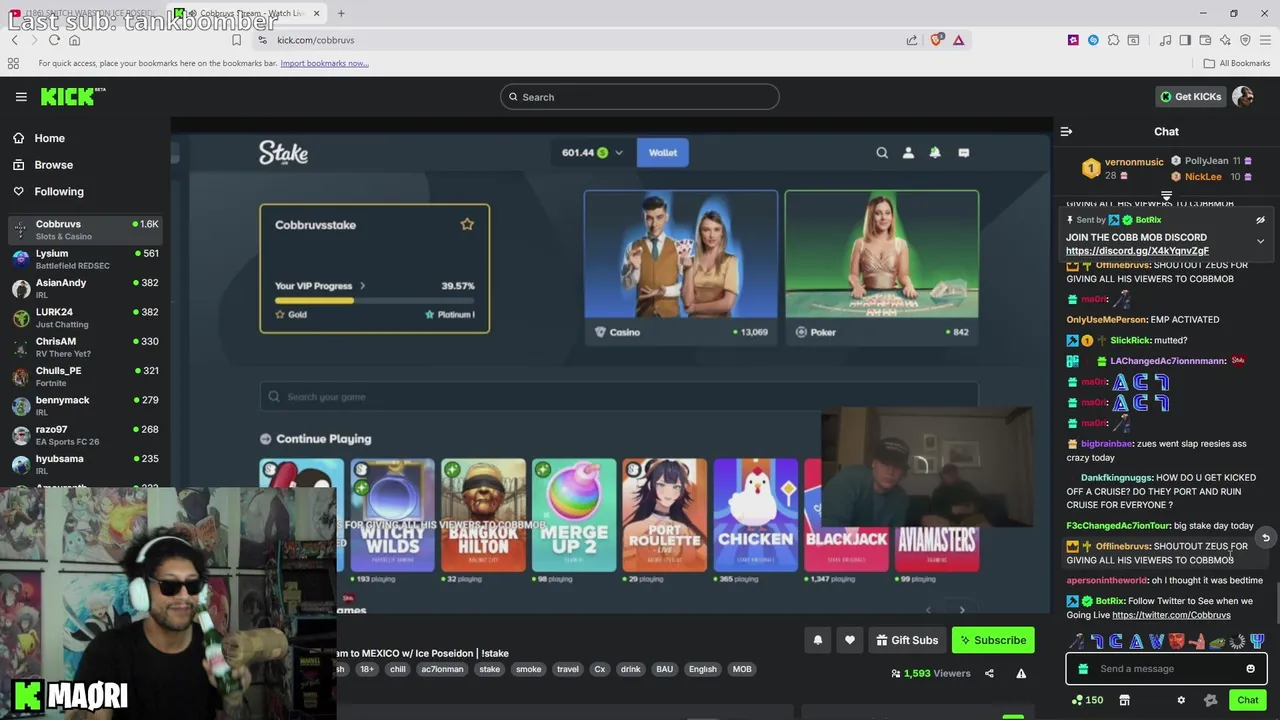This screenshot has height=720, width=1280.
Task: Click the KICK logo
Action: (x=72, y=96)
